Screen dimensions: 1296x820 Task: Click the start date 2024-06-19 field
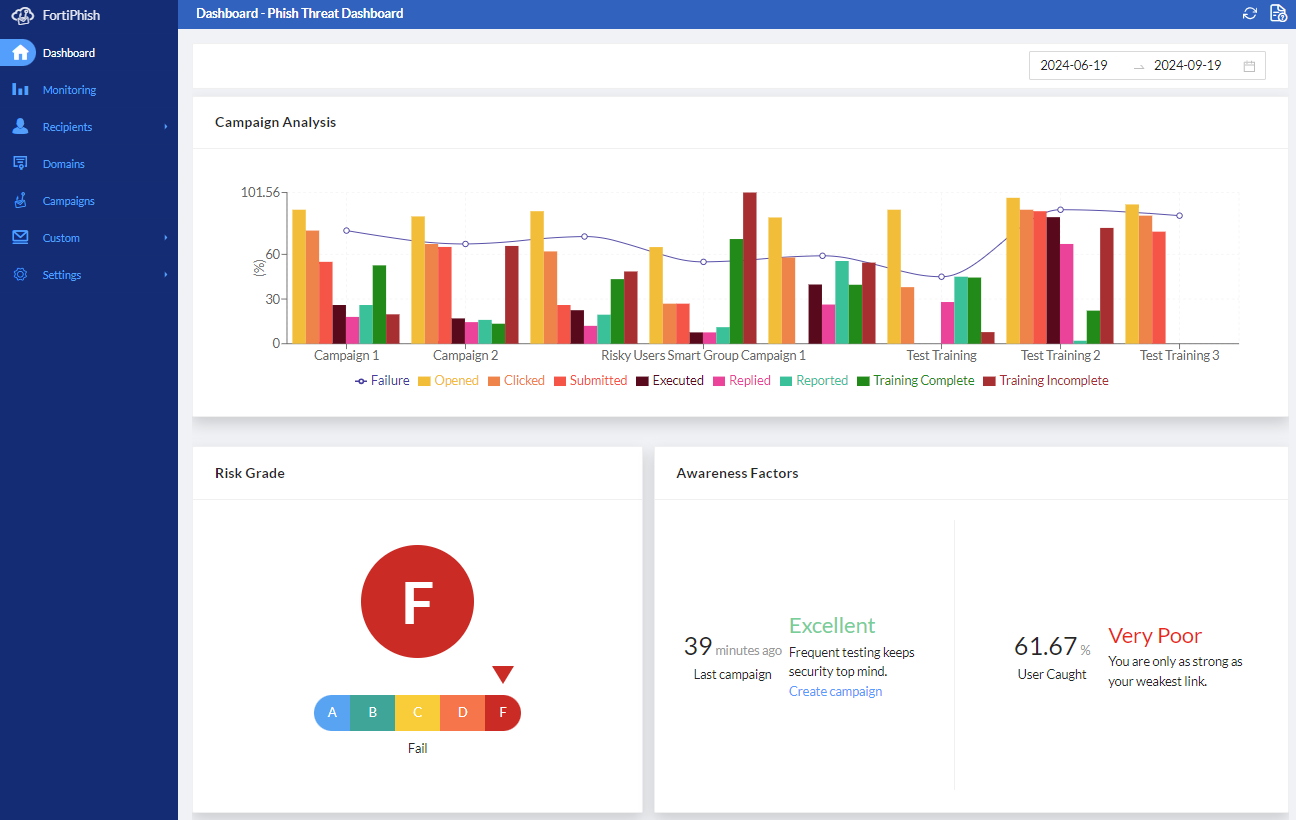pos(1074,66)
